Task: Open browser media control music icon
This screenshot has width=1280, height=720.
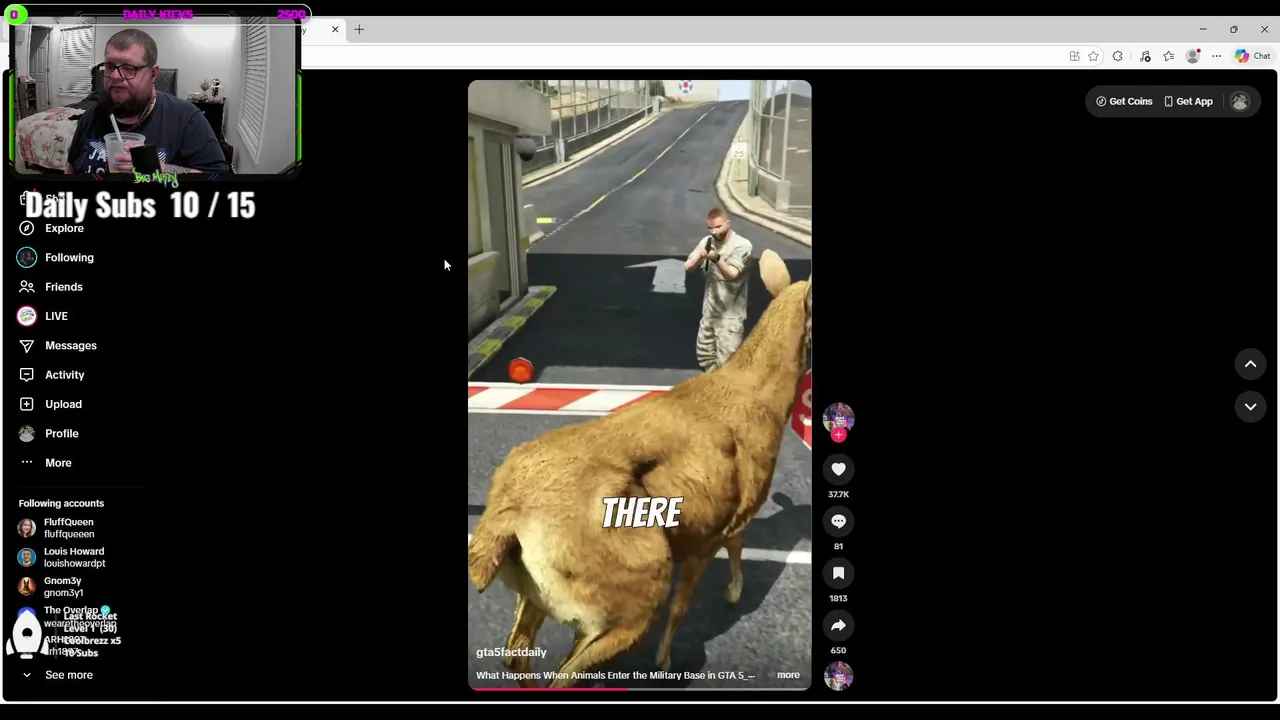Action: tap(1145, 56)
